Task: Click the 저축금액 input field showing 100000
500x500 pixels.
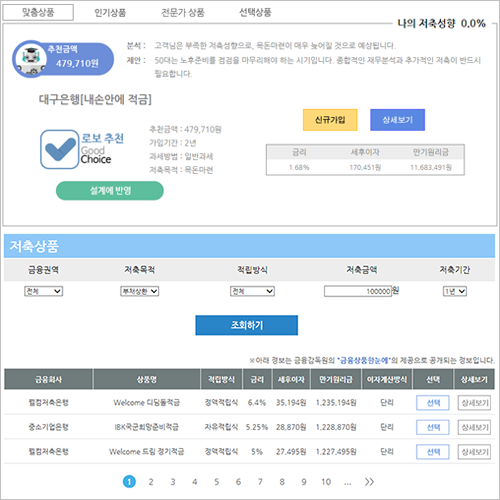Action: point(358,291)
